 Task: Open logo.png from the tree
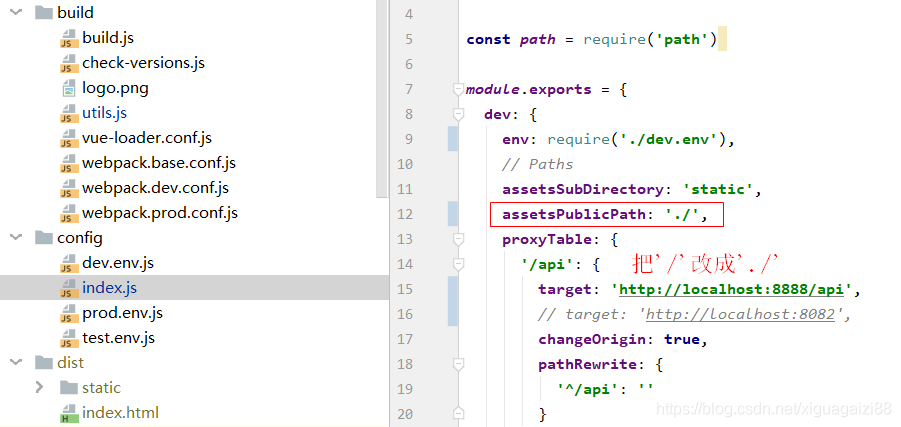pyautogui.click(x=115, y=88)
